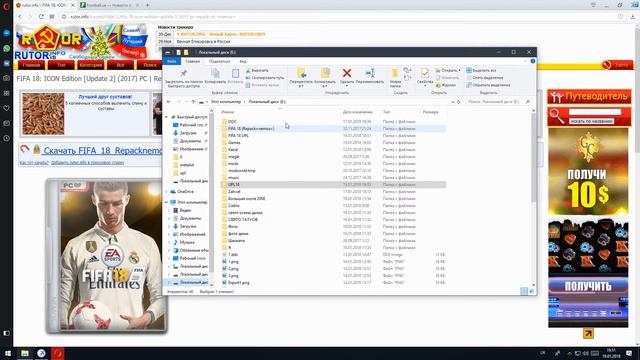The width and height of the screenshot is (640, 360).
Task: Expand Музыка under Этот компьютер
Action: coord(170,242)
